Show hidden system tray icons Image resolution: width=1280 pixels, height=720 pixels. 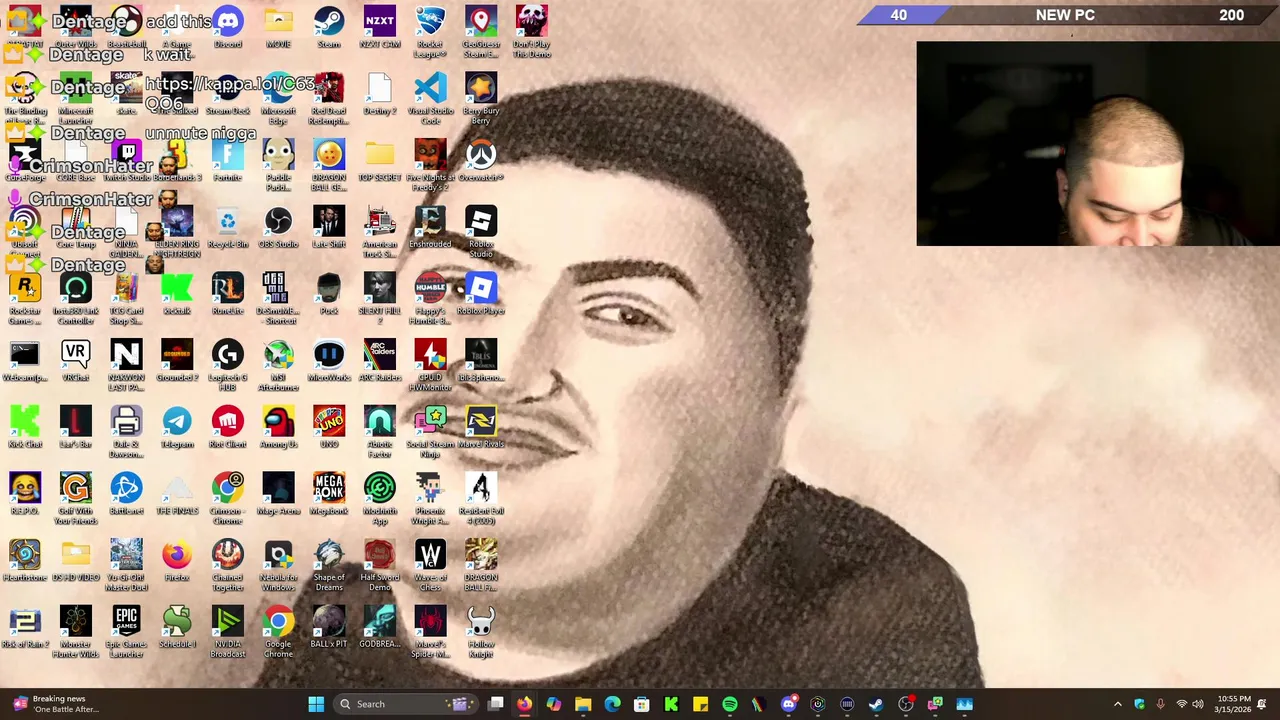coord(1118,704)
